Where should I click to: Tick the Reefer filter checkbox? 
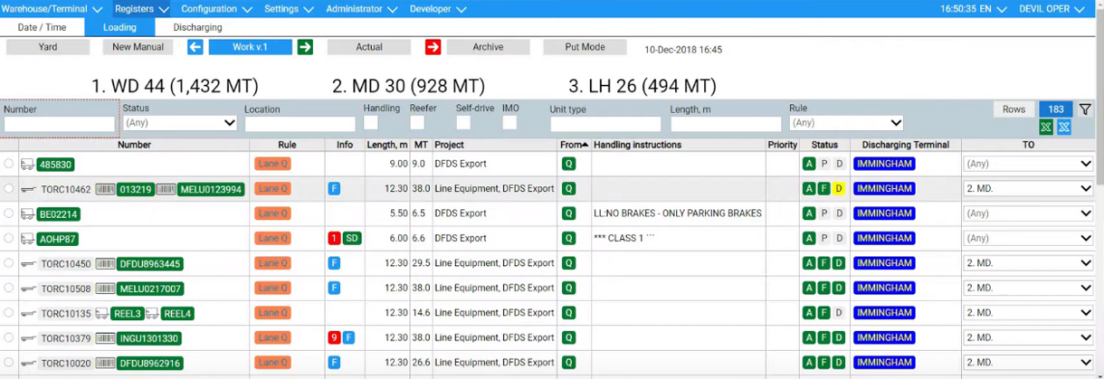pyautogui.click(x=418, y=123)
